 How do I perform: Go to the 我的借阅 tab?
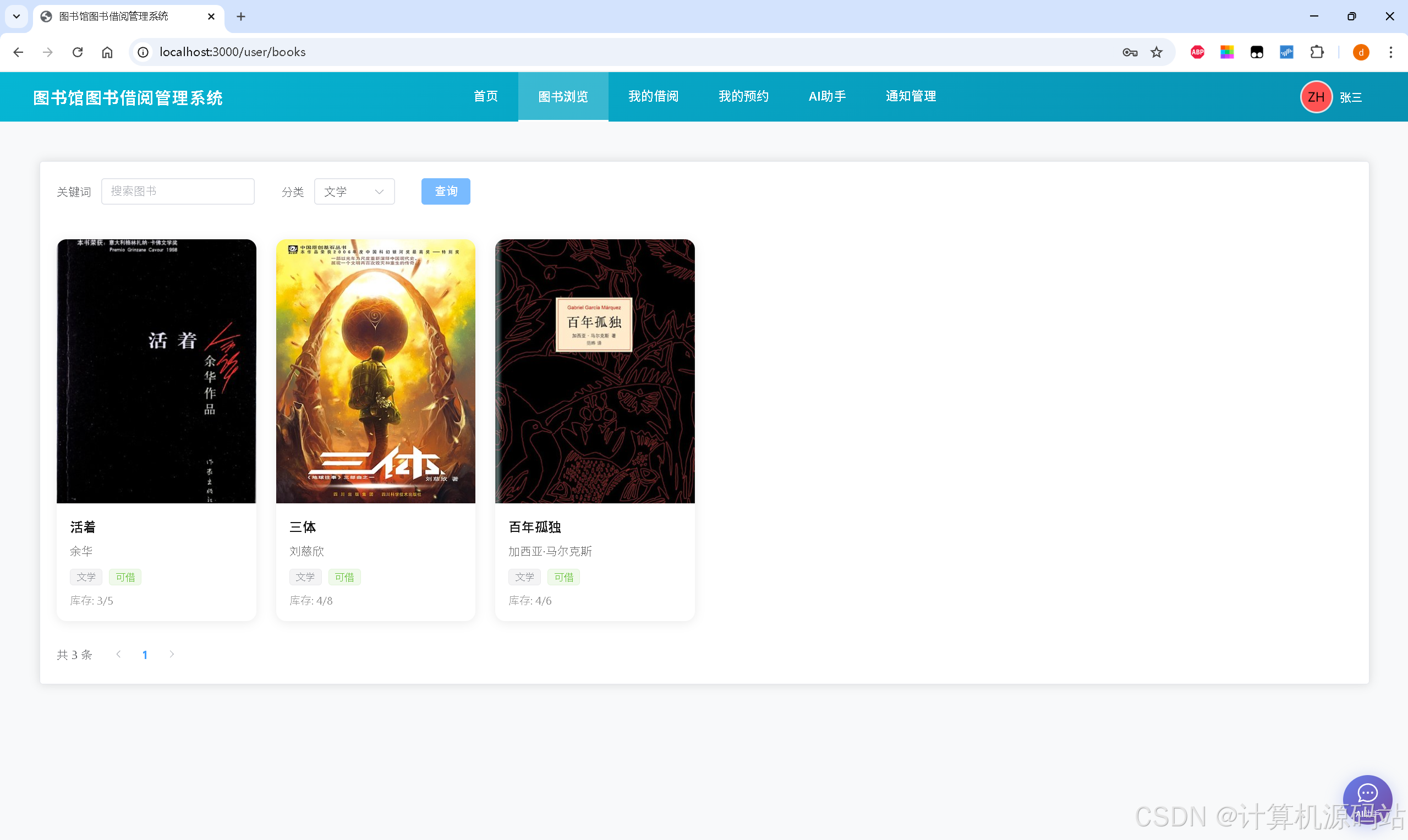[x=653, y=97]
